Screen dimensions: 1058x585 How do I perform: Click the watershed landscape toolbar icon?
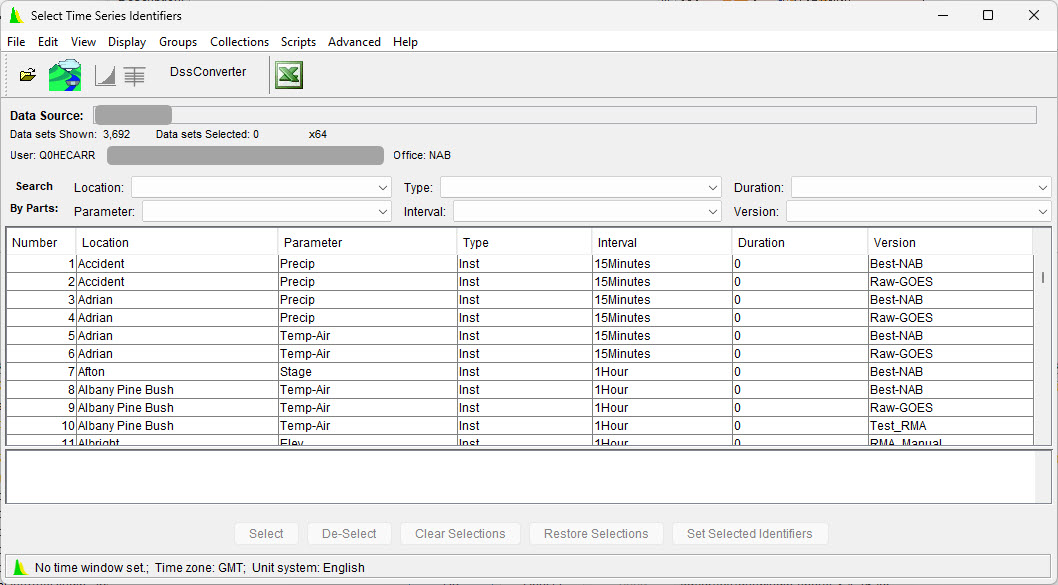click(65, 75)
